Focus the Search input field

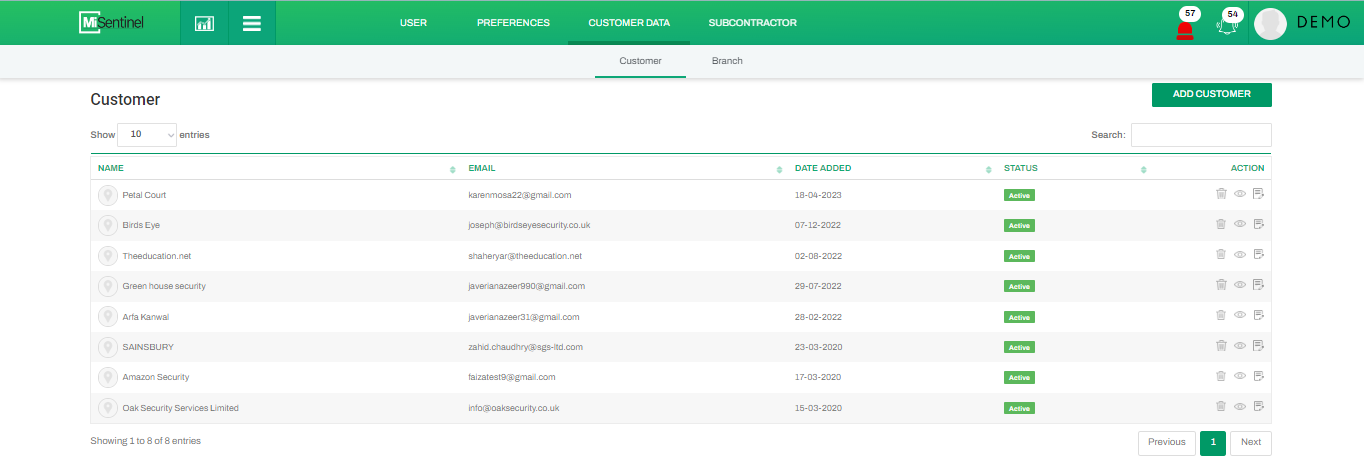(1200, 135)
